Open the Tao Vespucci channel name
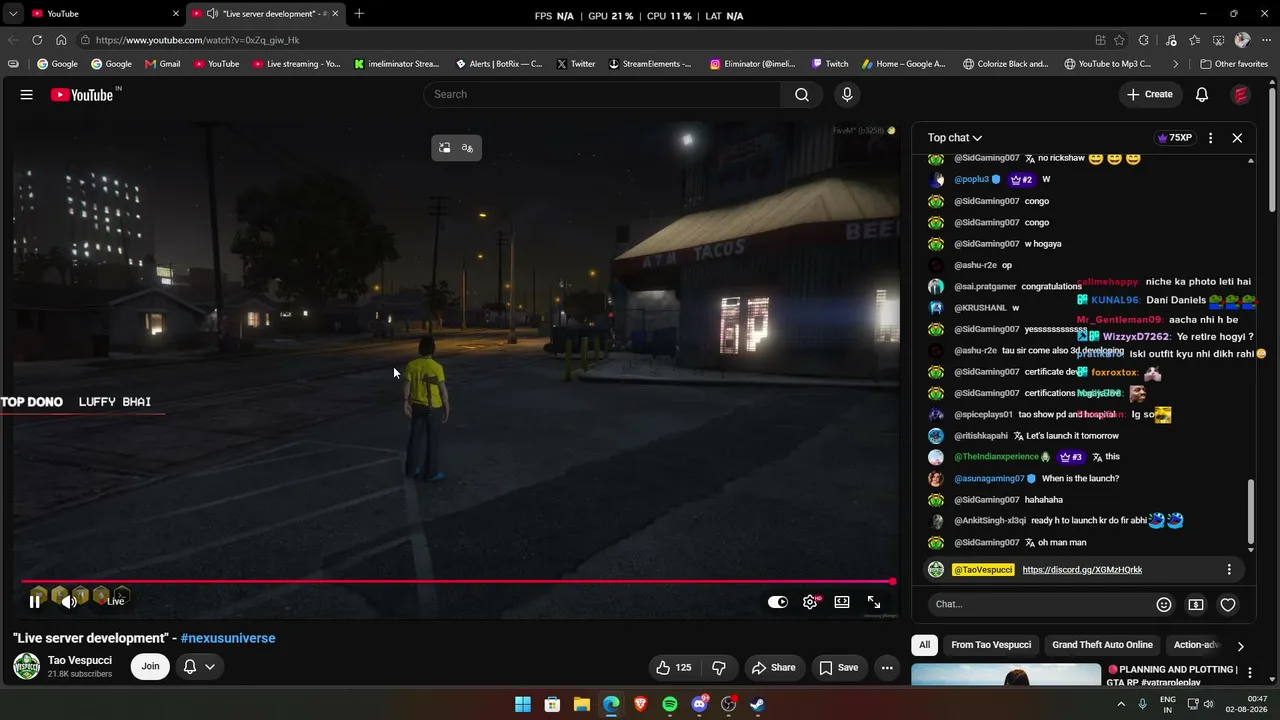 pos(80,660)
